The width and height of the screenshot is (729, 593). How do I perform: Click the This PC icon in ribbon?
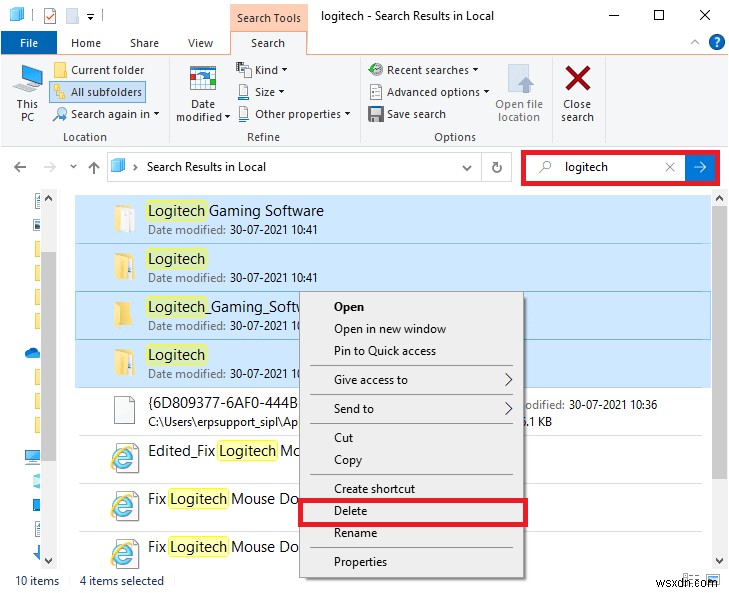click(27, 80)
